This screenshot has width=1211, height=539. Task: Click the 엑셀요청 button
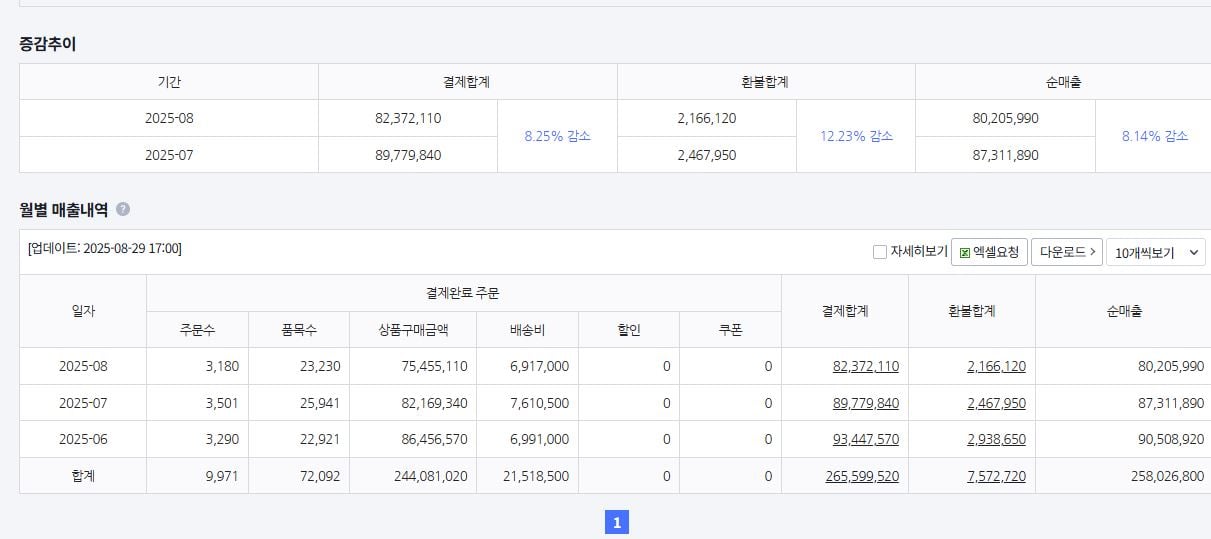pos(989,252)
